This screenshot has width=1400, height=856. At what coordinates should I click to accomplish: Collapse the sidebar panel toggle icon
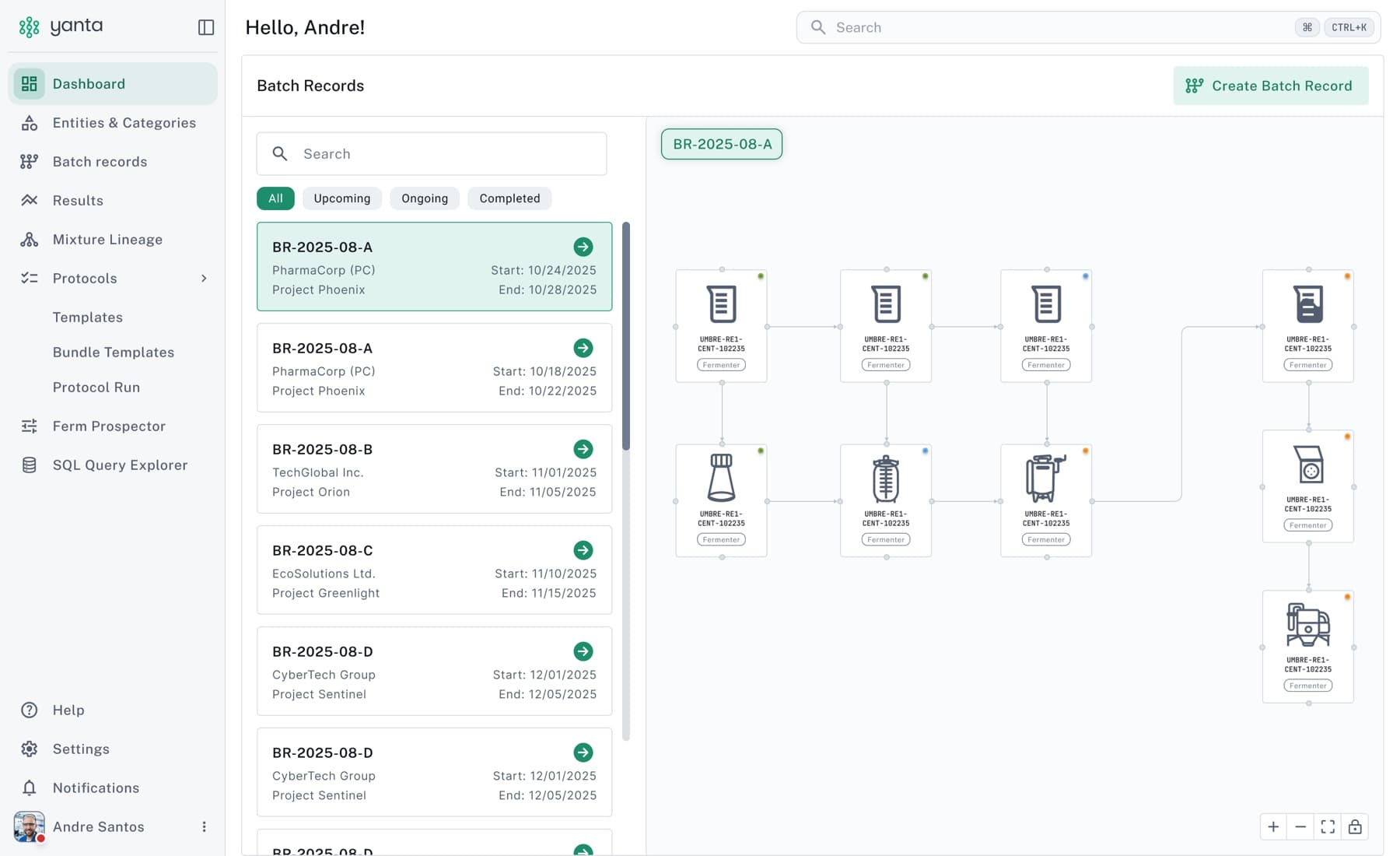coord(206,27)
